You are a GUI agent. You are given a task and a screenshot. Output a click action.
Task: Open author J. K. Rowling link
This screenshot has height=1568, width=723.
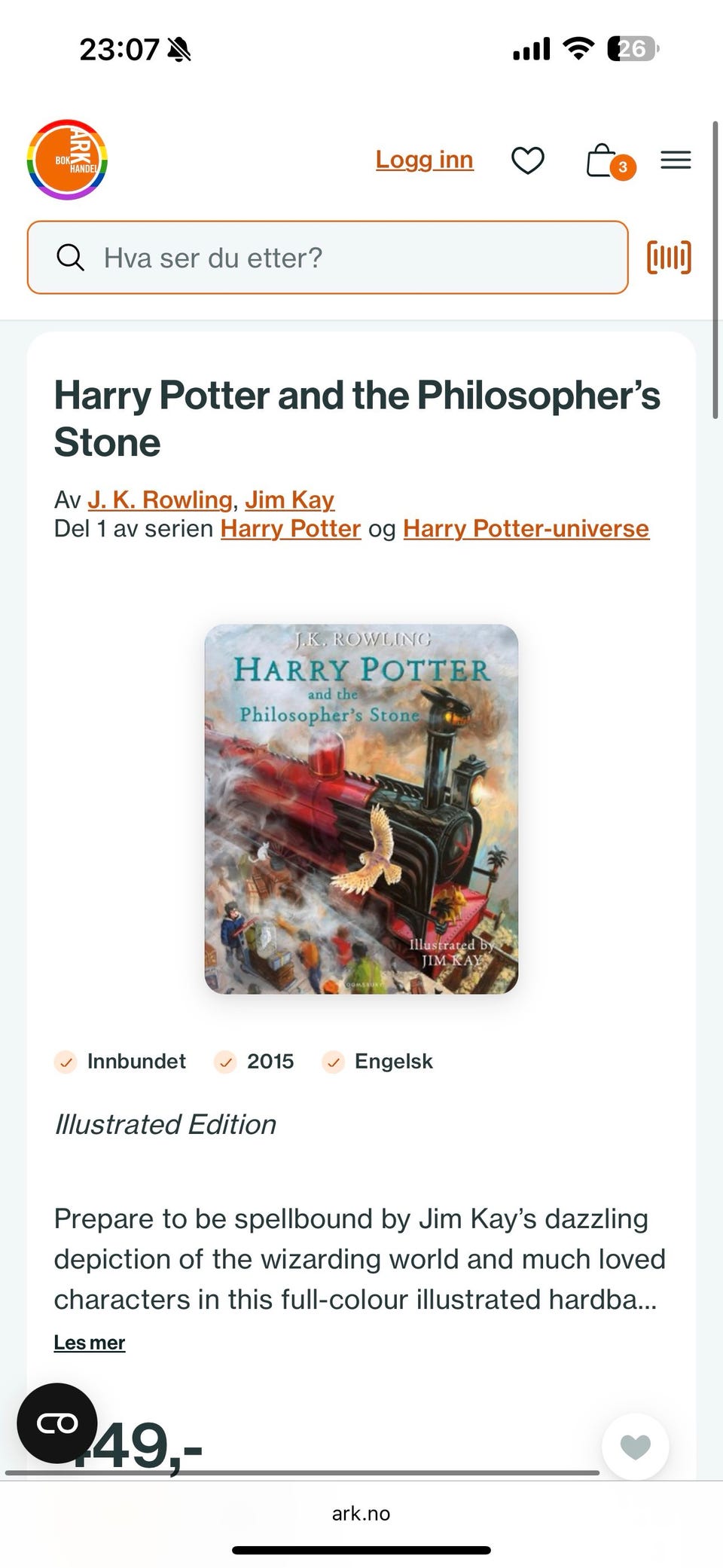pyautogui.click(x=160, y=500)
